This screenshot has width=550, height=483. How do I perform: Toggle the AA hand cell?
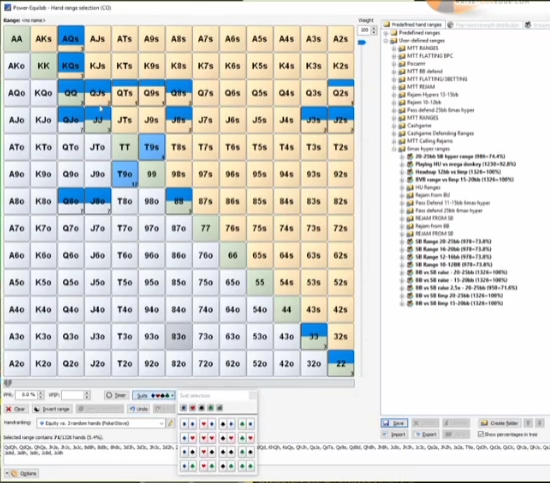tap(17, 39)
